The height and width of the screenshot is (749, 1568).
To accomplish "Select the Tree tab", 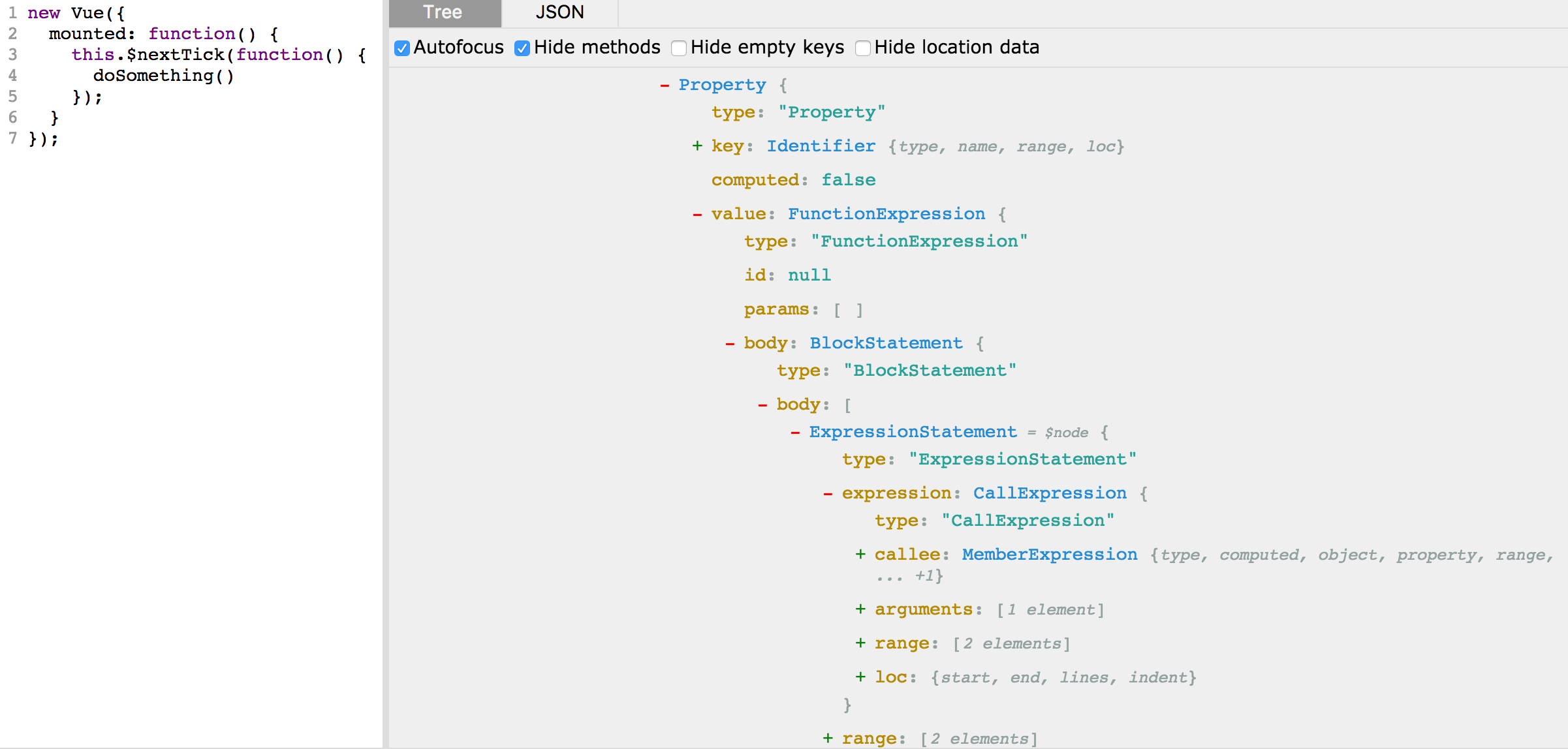I will click(443, 12).
